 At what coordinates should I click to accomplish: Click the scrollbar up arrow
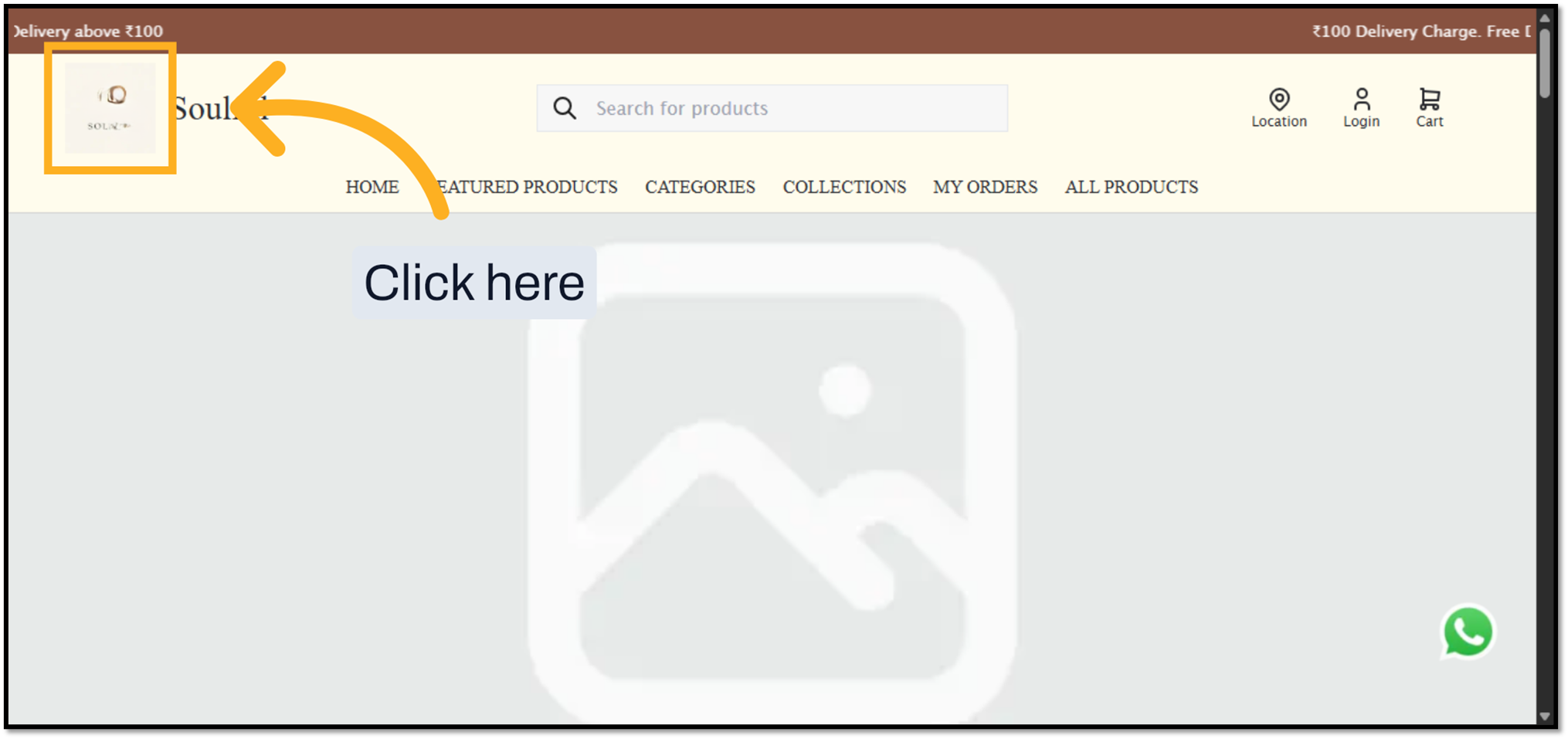(1544, 19)
